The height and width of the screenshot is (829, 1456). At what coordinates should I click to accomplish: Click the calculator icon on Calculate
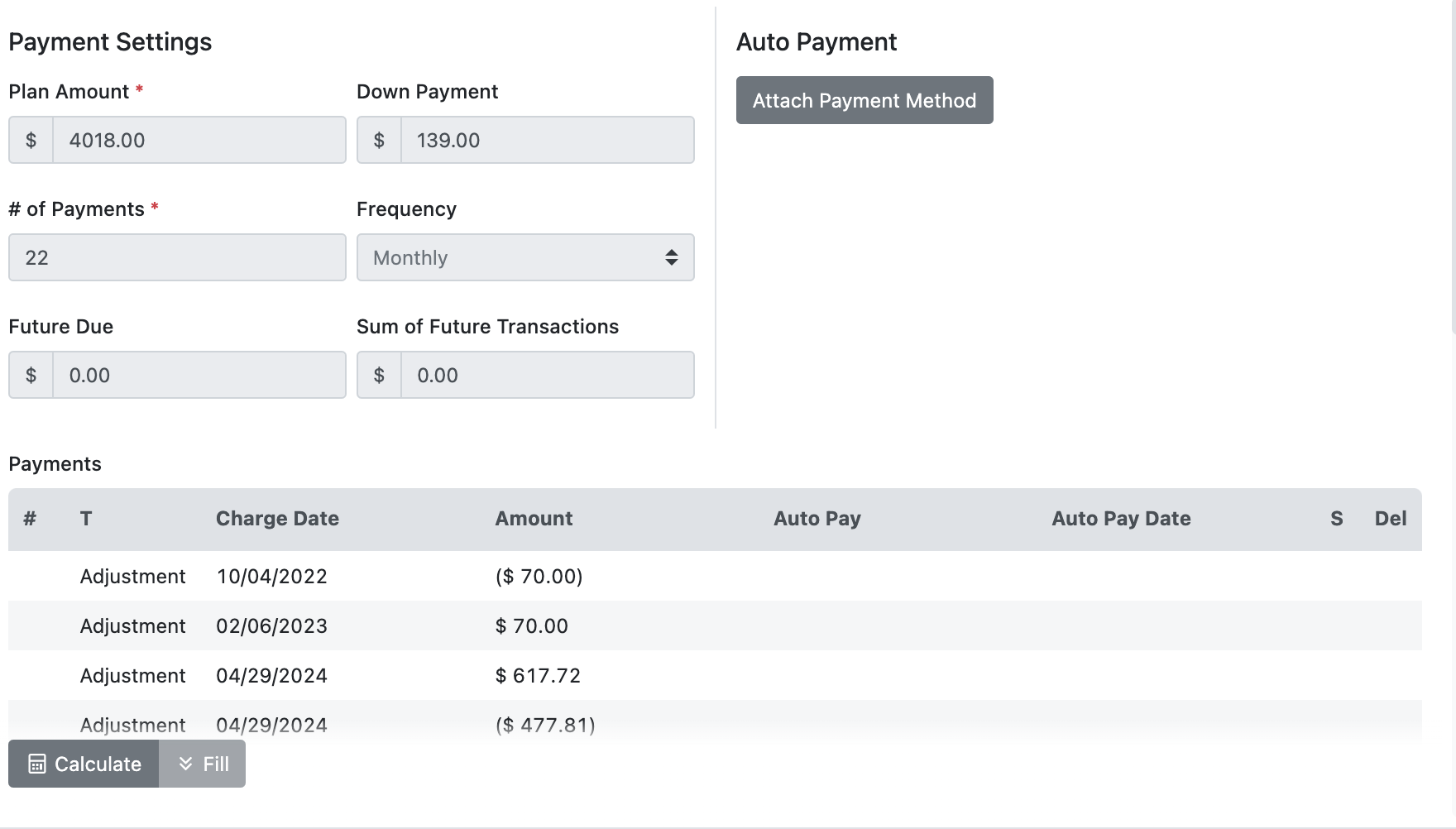36,764
